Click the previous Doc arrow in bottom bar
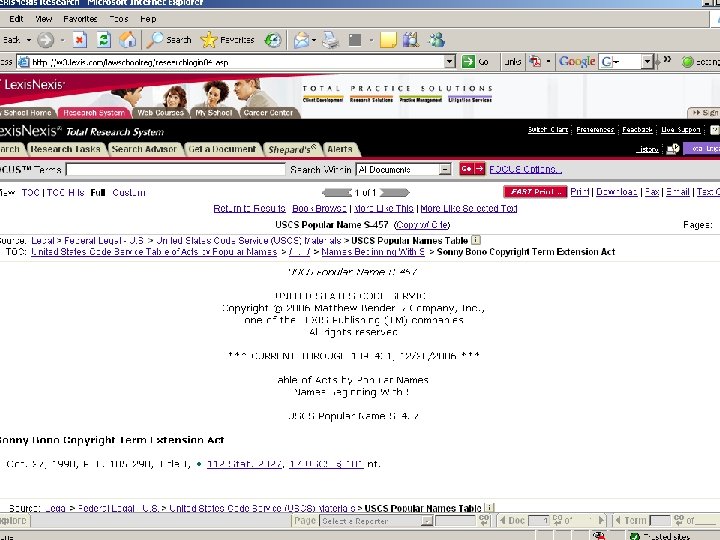 (x=502, y=520)
